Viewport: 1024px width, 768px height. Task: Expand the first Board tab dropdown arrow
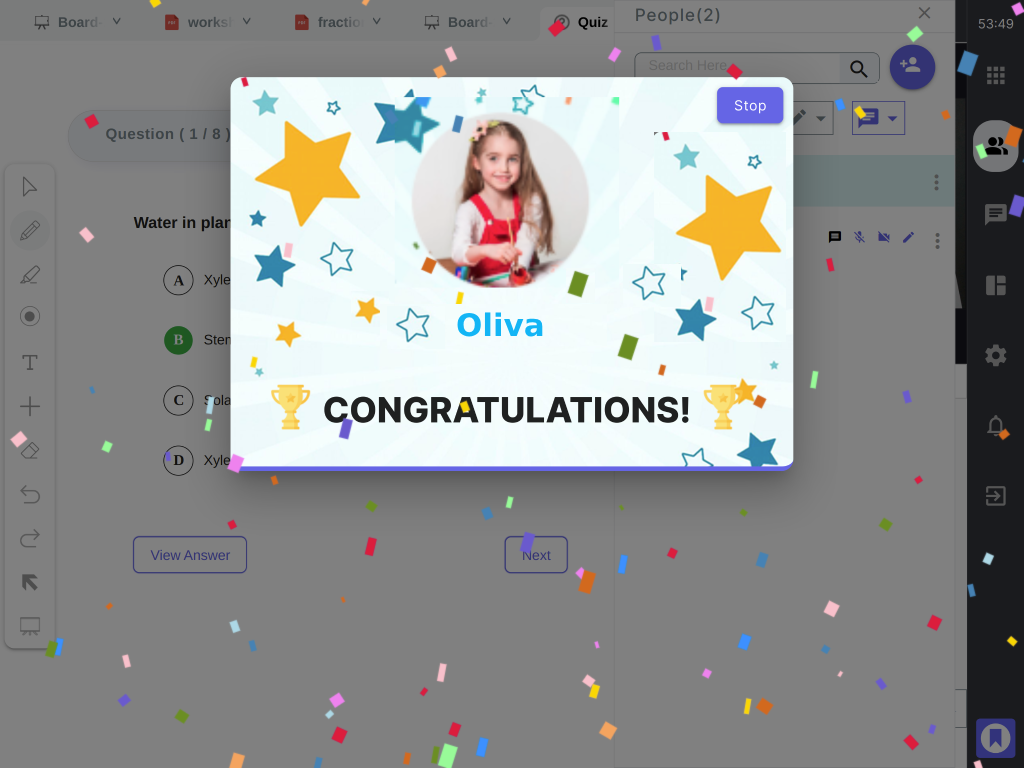[x=116, y=22]
